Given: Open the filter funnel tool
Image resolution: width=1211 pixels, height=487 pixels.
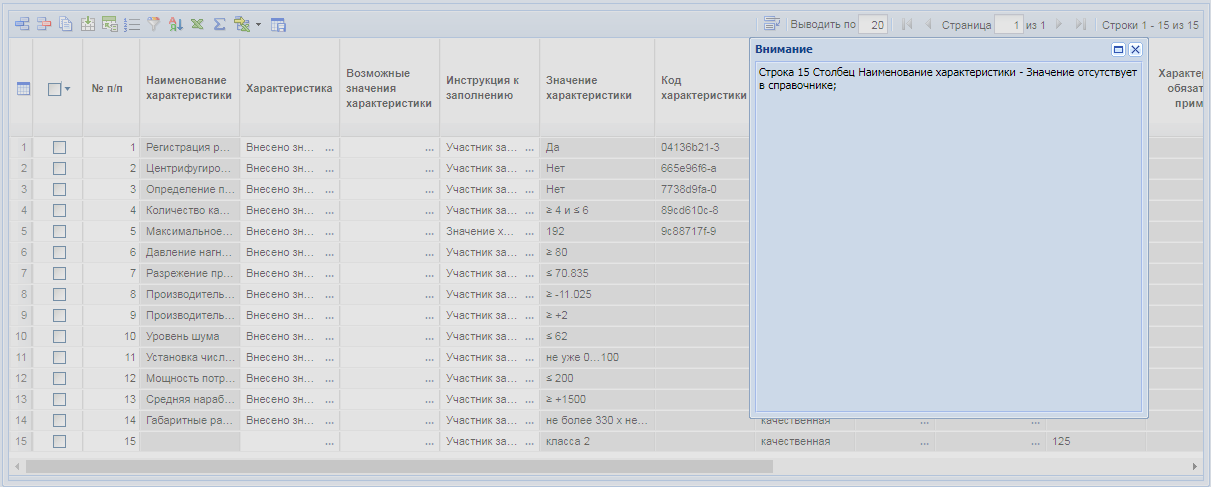Looking at the screenshot, I should (x=153, y=24).
